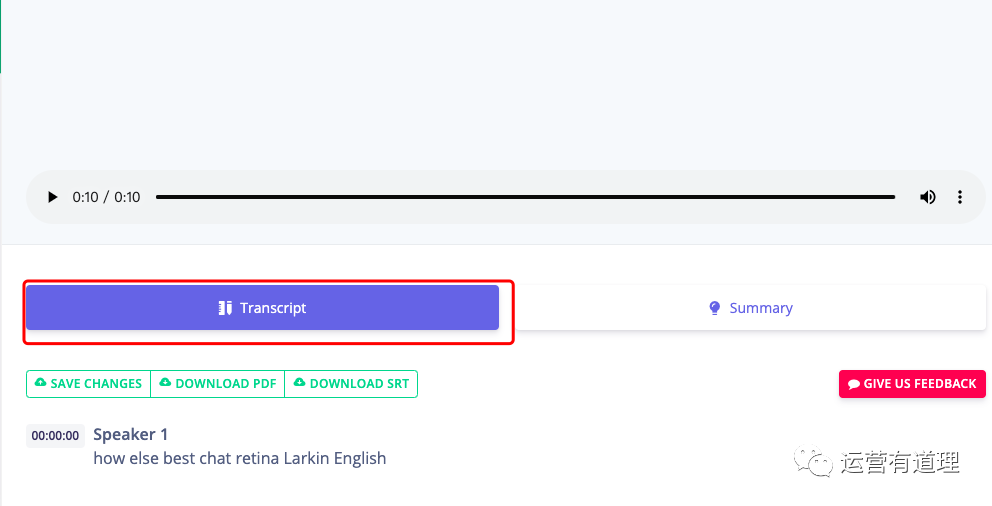The image size is (992, 506).
Task: Jump to the 00:00:00 timestamp
Action: [55, 436]
